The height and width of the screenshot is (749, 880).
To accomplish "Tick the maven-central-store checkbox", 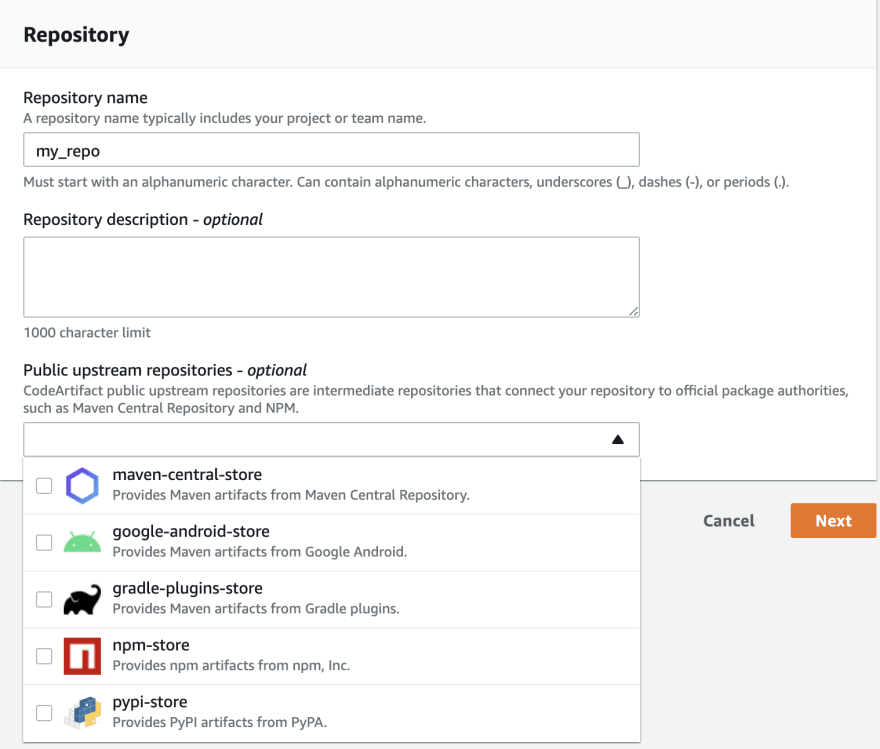I will pos(44,486).
